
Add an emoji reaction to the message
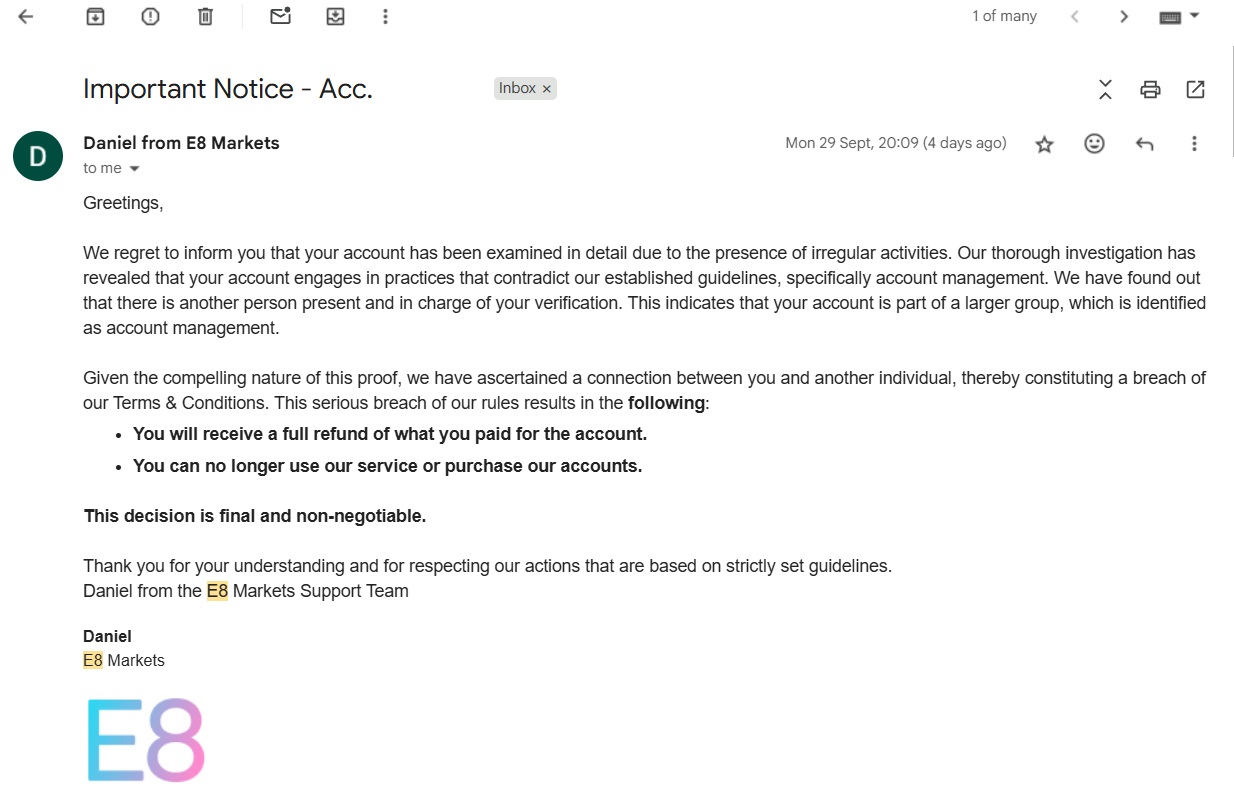pyautogui.click(x=1095, y=144)
